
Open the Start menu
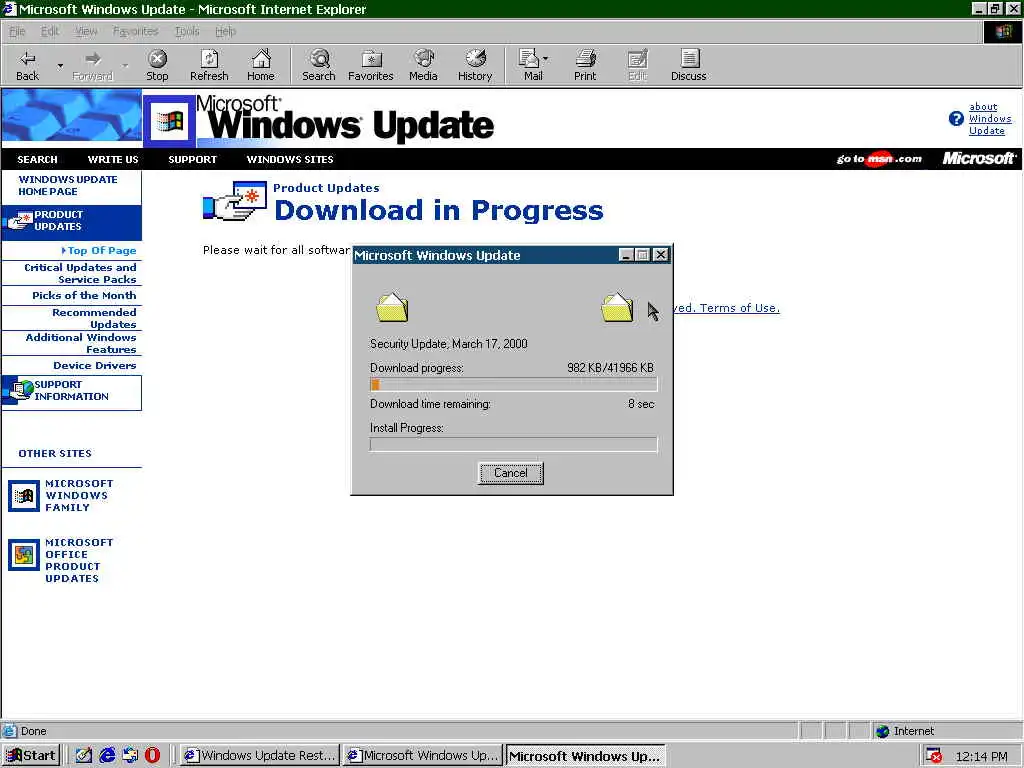(31, 756)
